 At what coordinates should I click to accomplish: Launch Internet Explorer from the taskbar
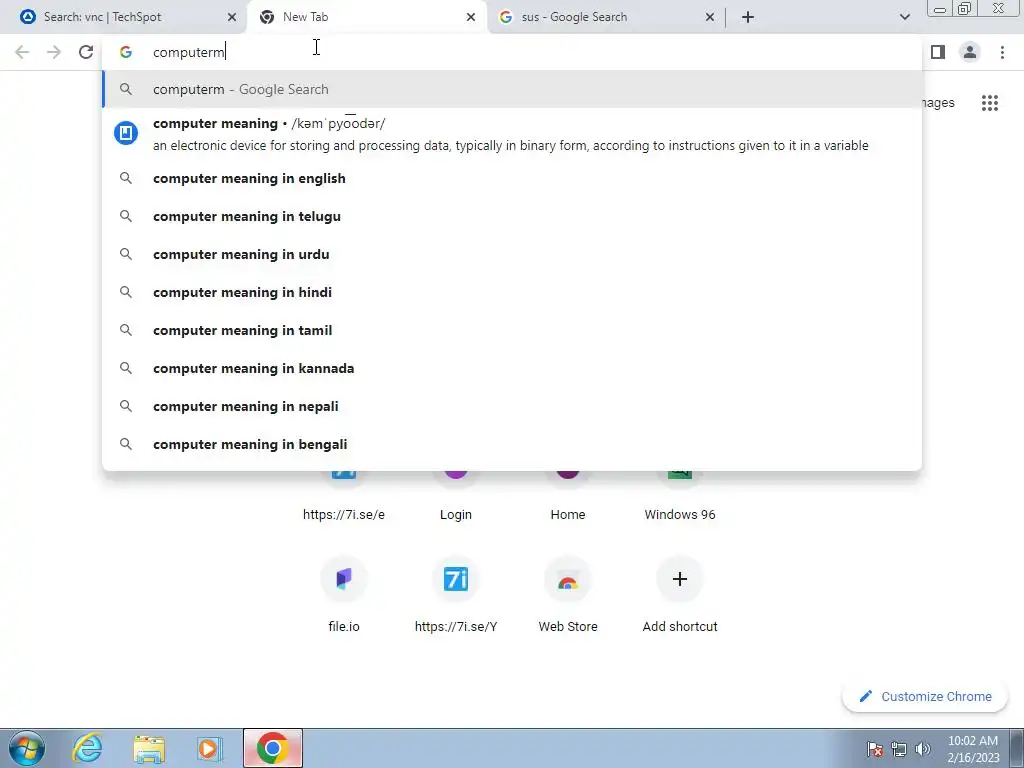(88, 748)
